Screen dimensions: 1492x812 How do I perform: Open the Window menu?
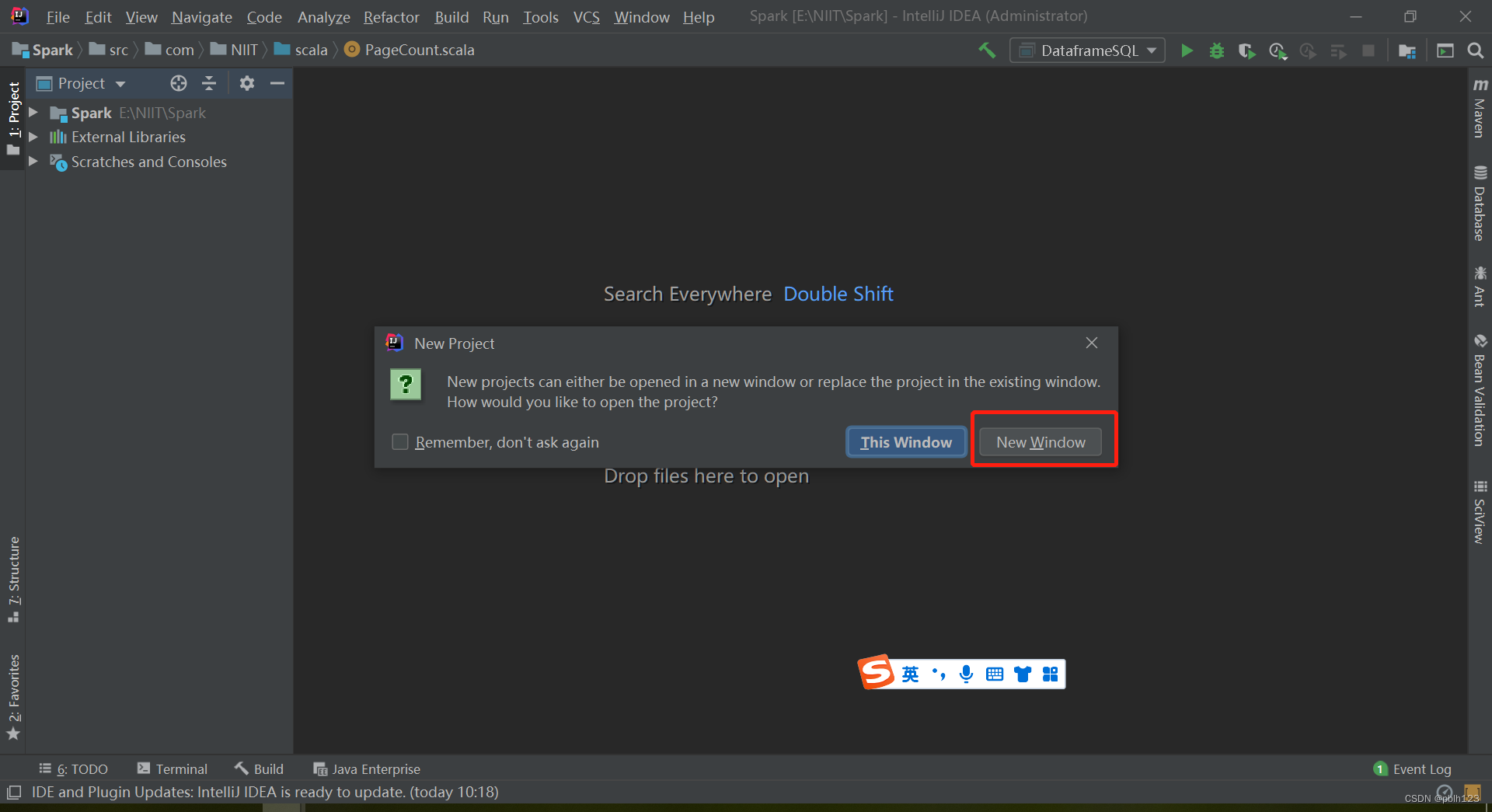click(641, 17)
